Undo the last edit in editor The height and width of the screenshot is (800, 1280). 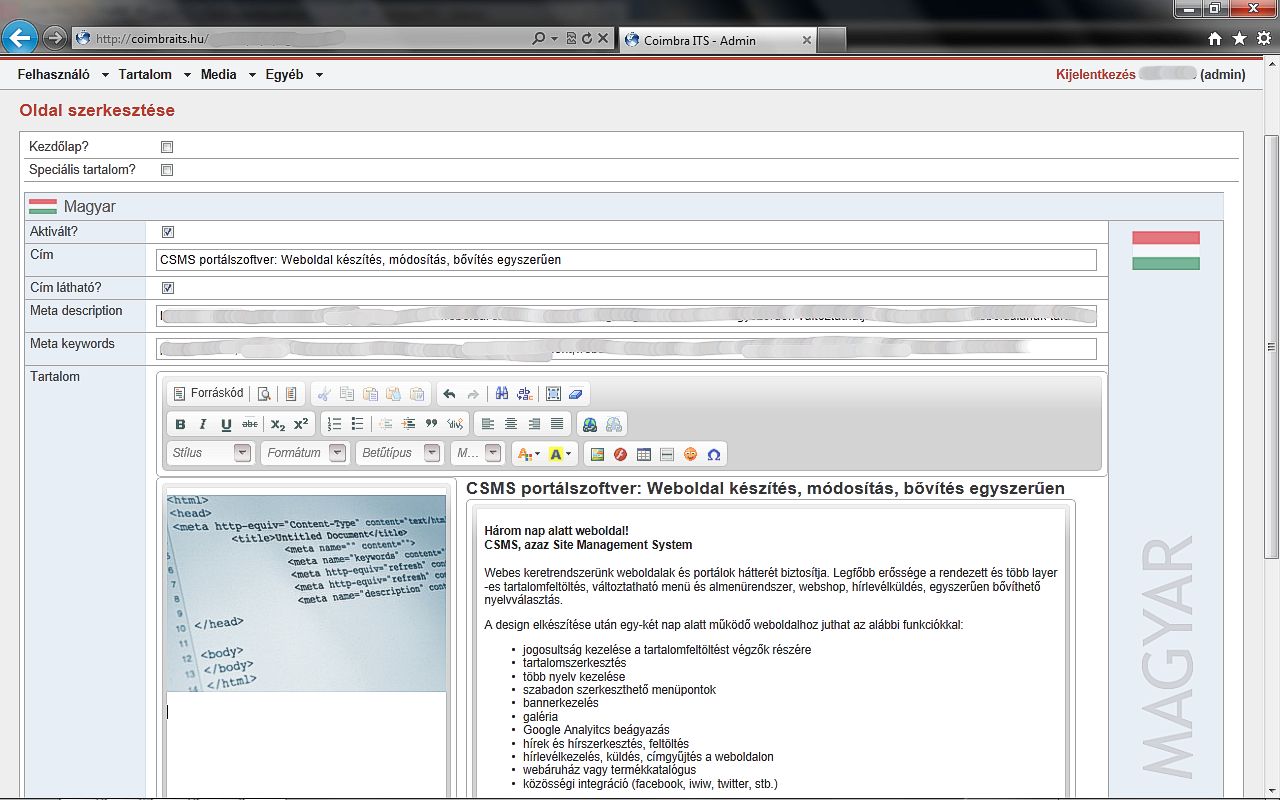coord(449,394)
